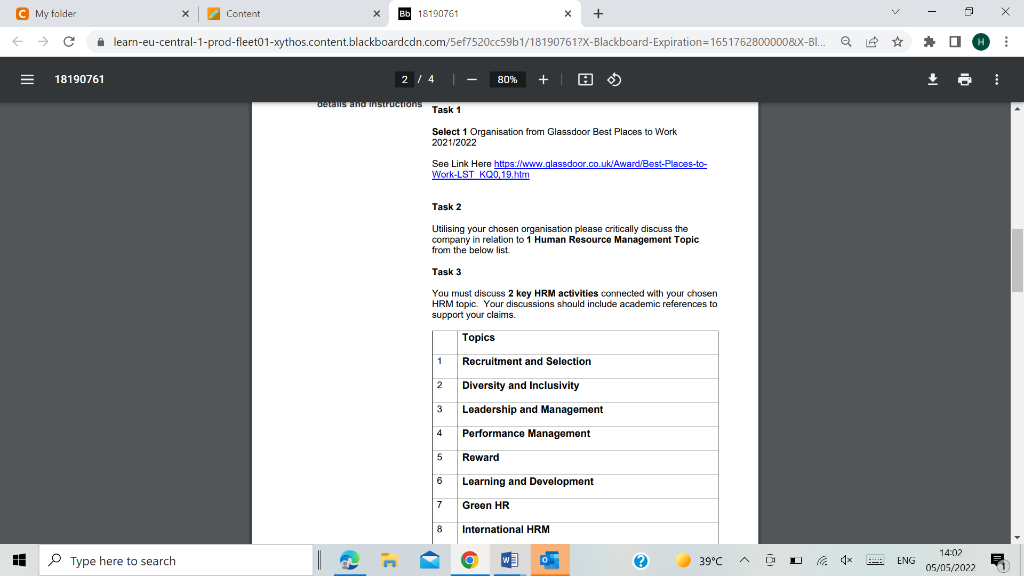The width and height of the screenshot is (1024, 576).
Task: Open Outlook from the taskbar
Action: pos(549,560)
